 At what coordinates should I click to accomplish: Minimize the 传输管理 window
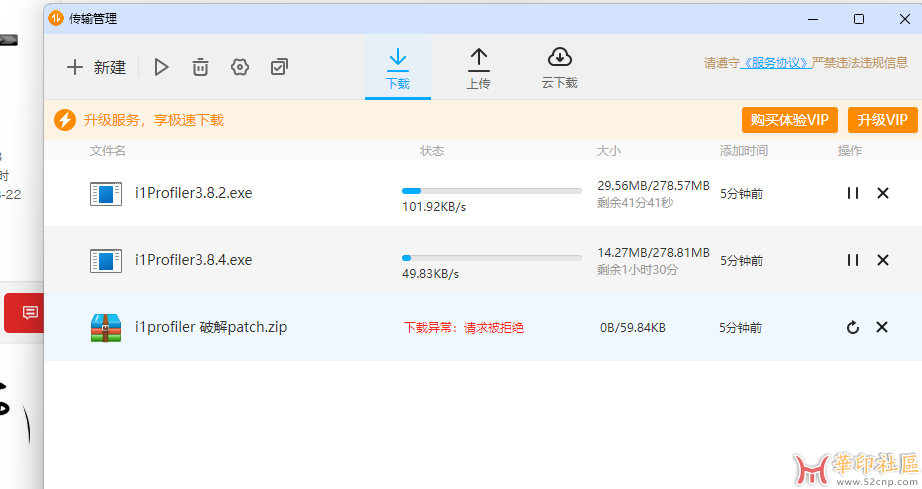click(x=813, y=19)
